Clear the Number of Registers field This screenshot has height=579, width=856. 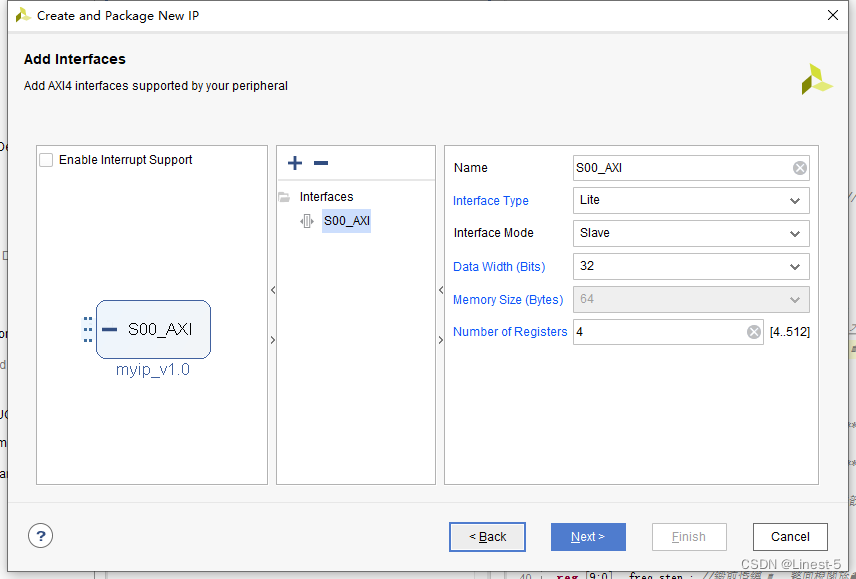(754, 332)
